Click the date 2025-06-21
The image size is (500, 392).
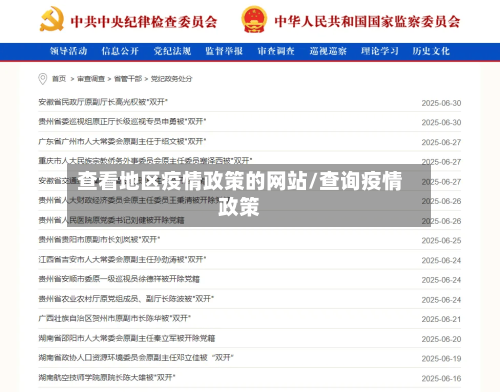[x=441, y=319]
